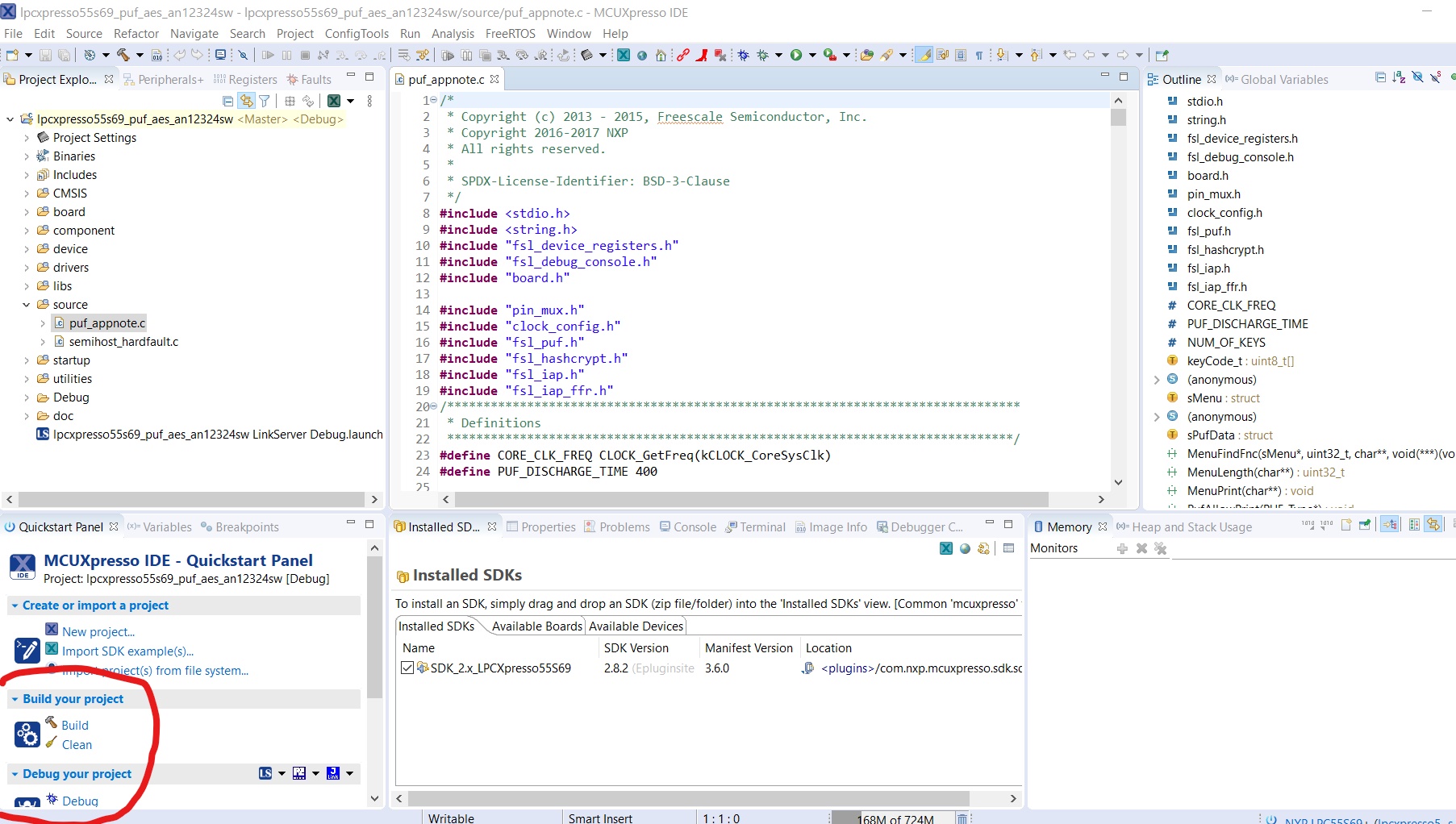Uncheck the SDK_2.x_LPCXpresso55S69 checkbox
The image size is (1456, 824).
tap(407, 668)
